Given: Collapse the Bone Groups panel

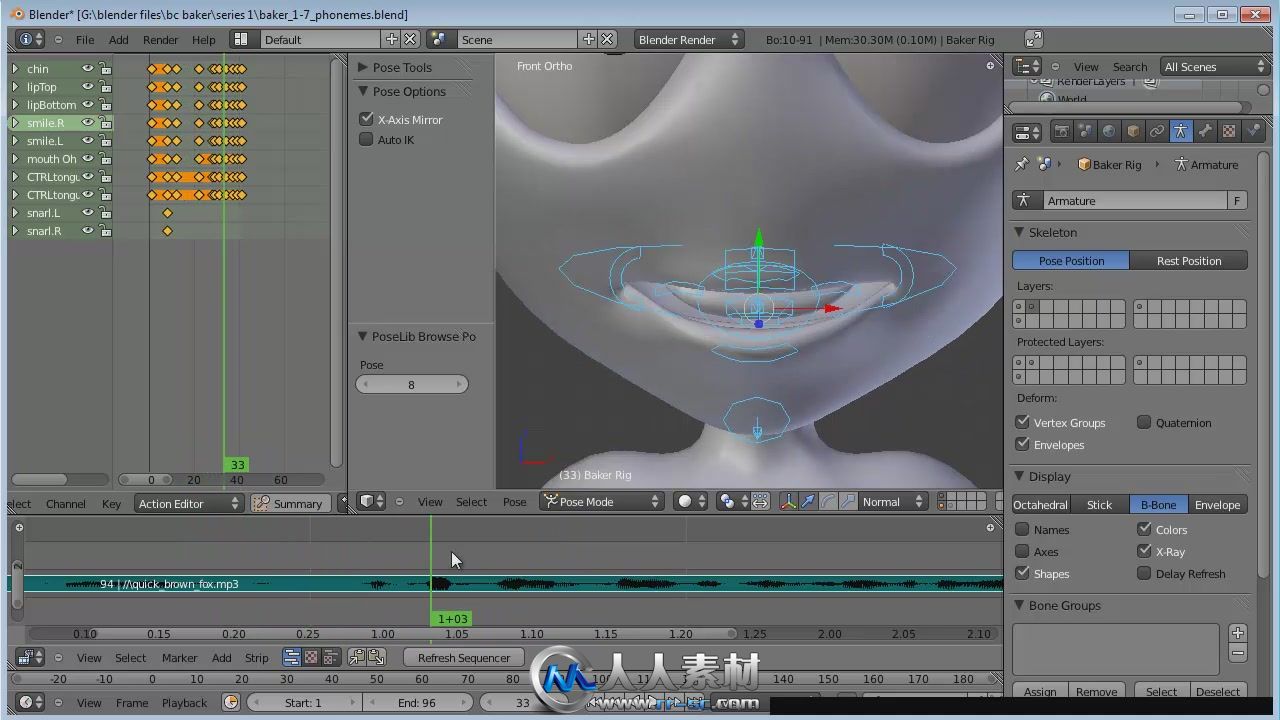Looking at the screenshot, I should [x=1020, y=606].
